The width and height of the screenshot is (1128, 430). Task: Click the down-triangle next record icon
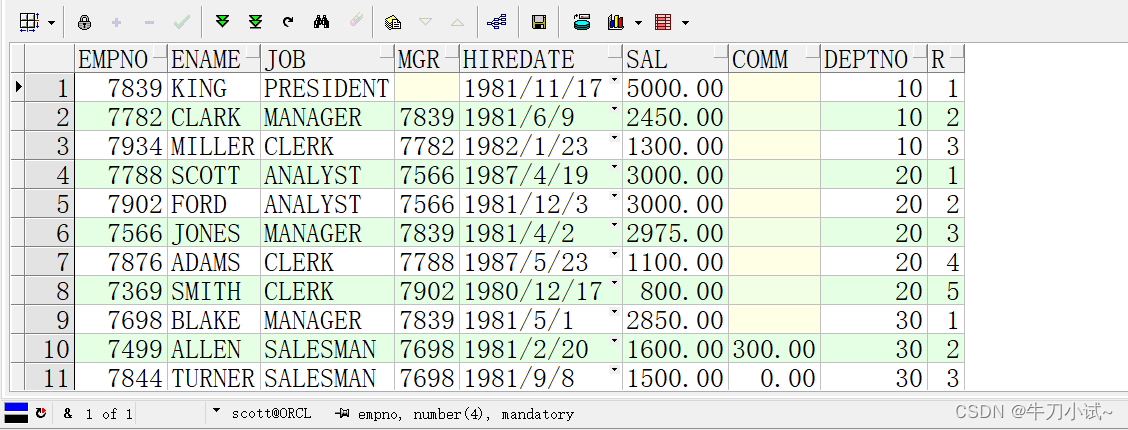(425, 22)
